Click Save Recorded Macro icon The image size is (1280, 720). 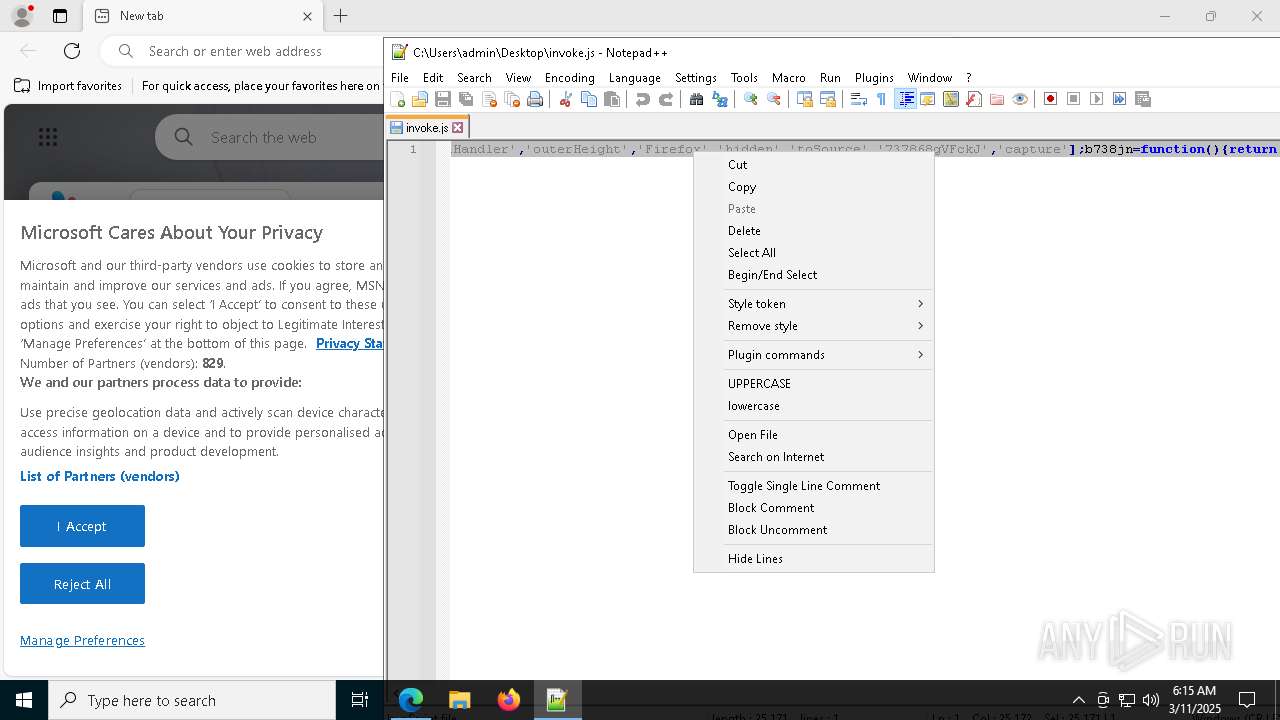pyautogui.click(x=1142, y=99)
